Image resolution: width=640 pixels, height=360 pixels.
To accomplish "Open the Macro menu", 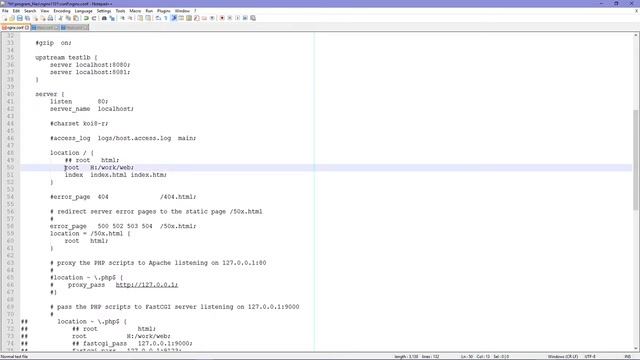I will click(135, 11).
